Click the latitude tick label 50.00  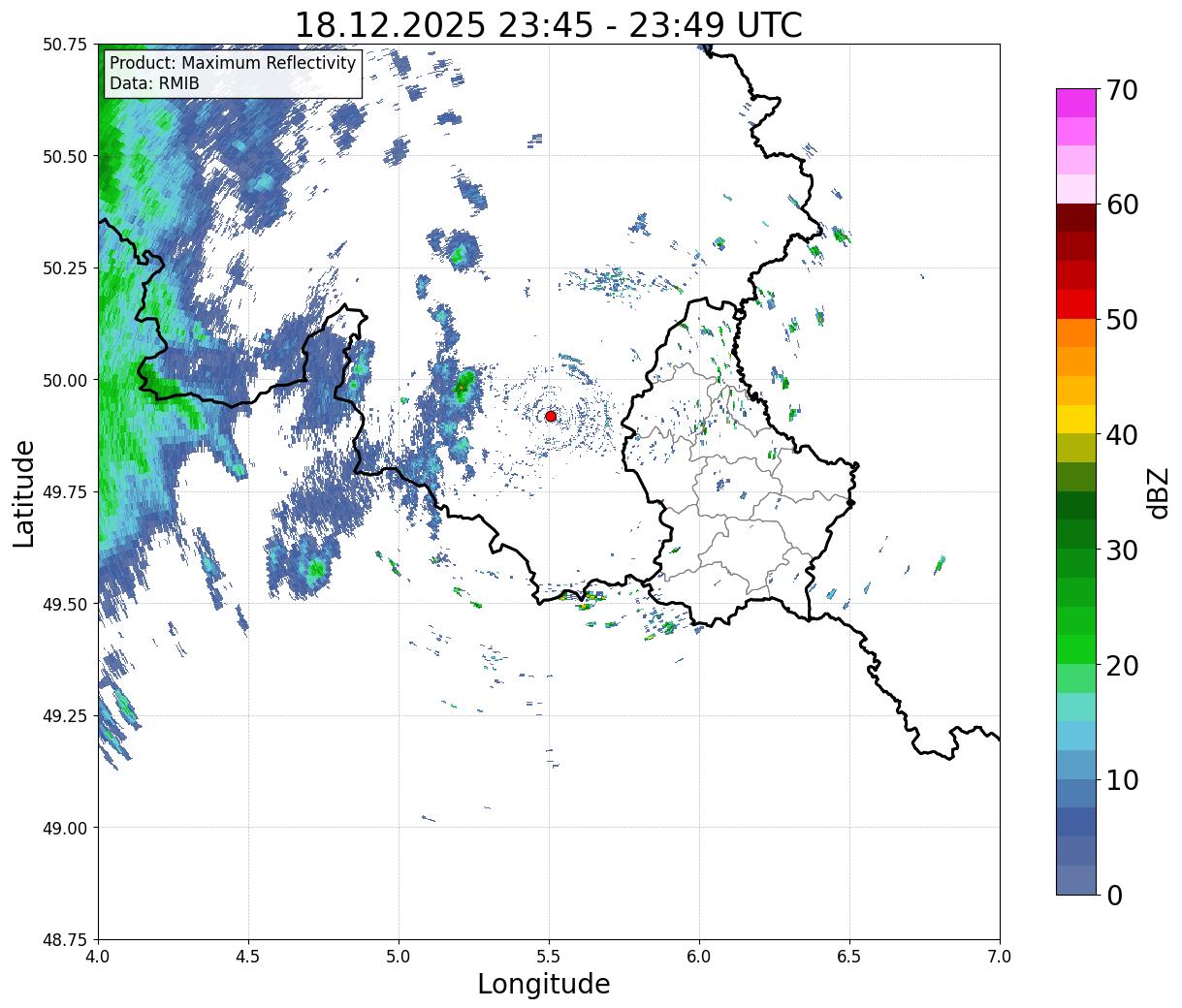(65, 380)
